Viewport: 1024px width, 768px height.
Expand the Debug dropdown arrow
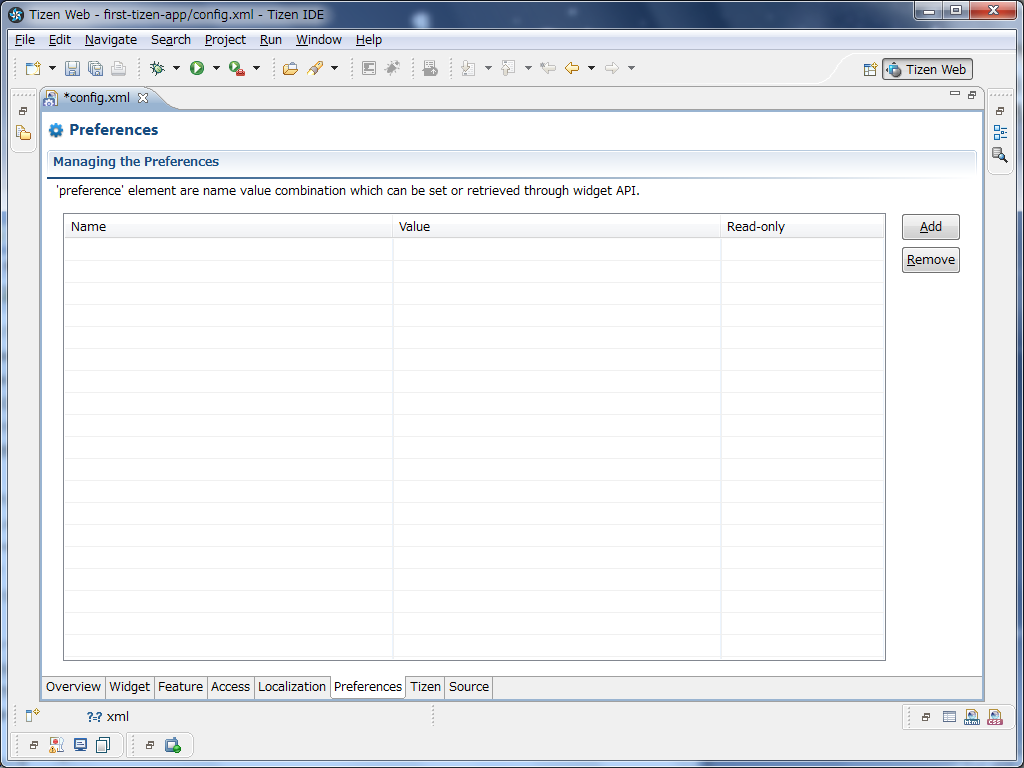[x=176, y=68]
